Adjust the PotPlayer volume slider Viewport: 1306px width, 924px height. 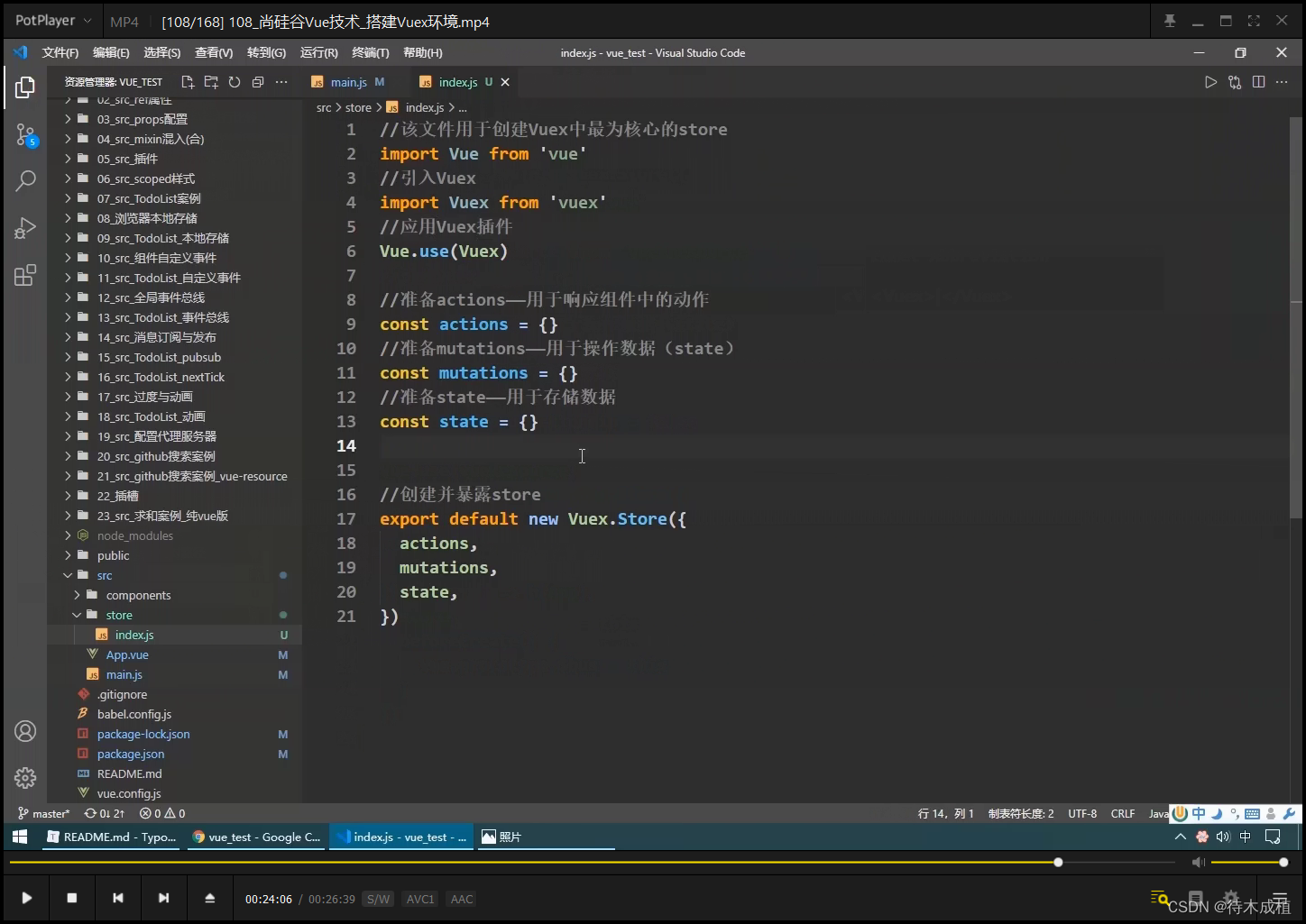point(1248,863)
